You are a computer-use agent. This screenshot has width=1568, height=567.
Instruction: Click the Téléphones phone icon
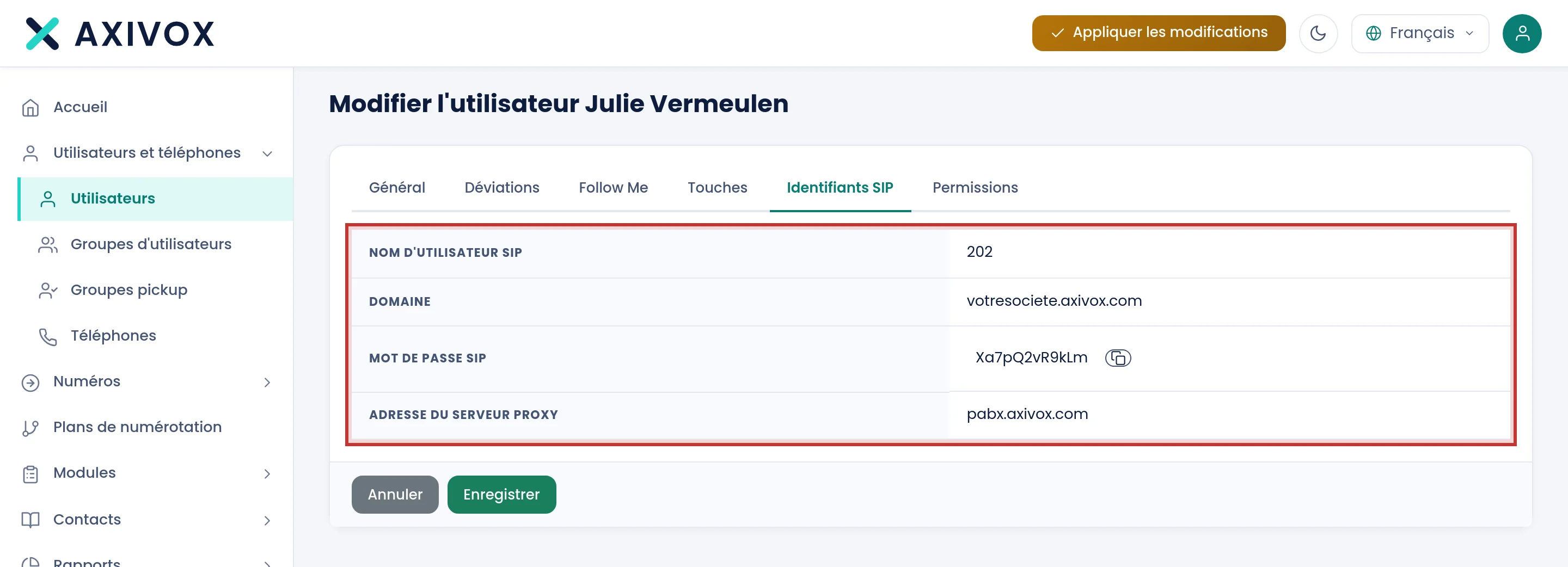tap(48, 336)
